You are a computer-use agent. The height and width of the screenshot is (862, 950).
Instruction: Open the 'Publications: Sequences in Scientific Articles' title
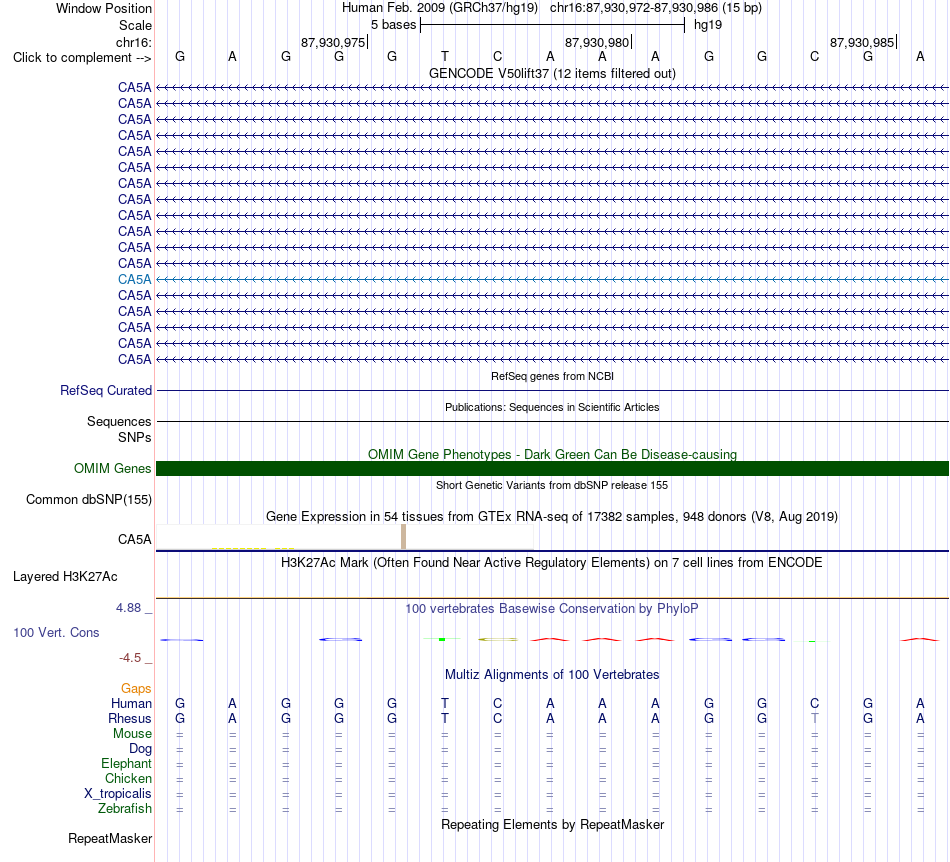point(552,407)
